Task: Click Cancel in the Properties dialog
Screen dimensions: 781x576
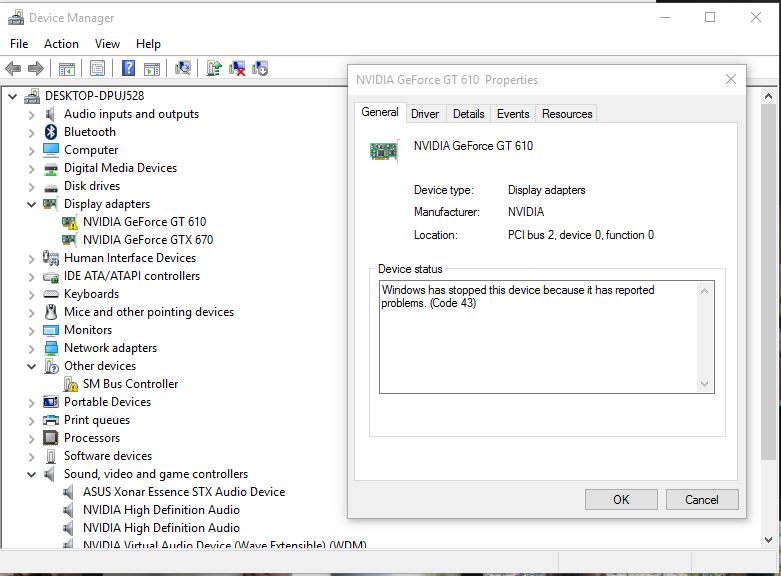Action: click(x=702, y=500)
